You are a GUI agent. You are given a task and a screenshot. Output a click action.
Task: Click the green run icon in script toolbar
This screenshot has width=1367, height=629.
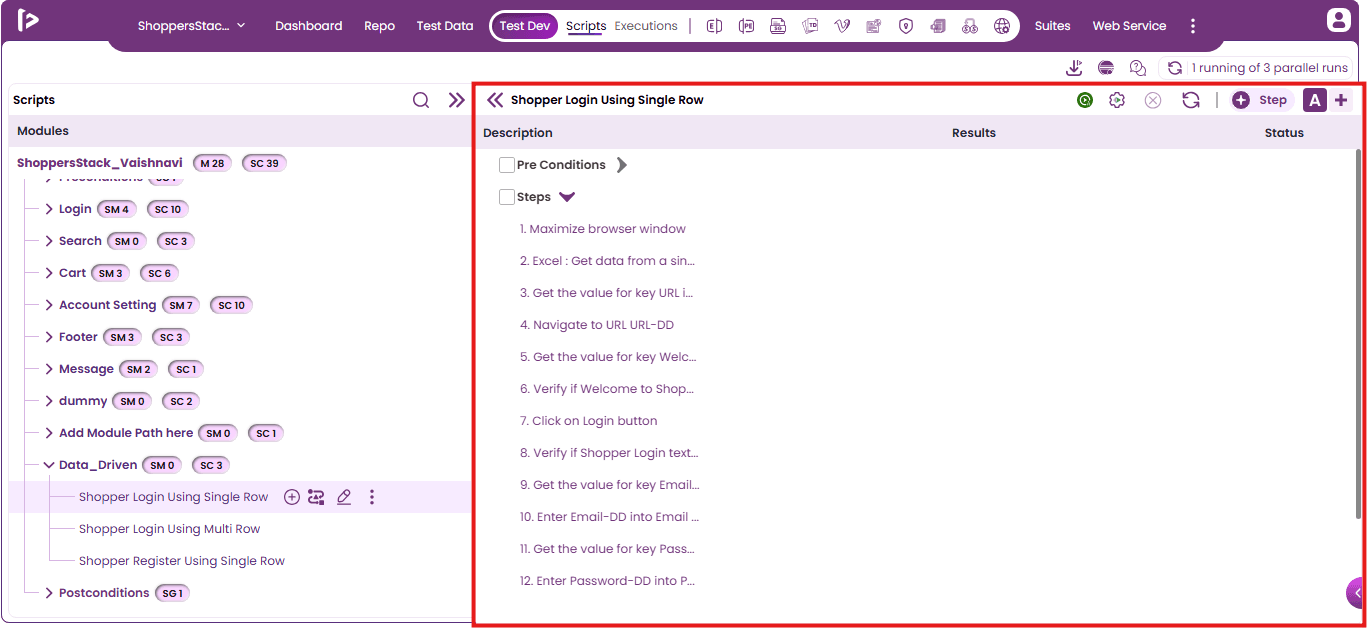point(1085,100)
